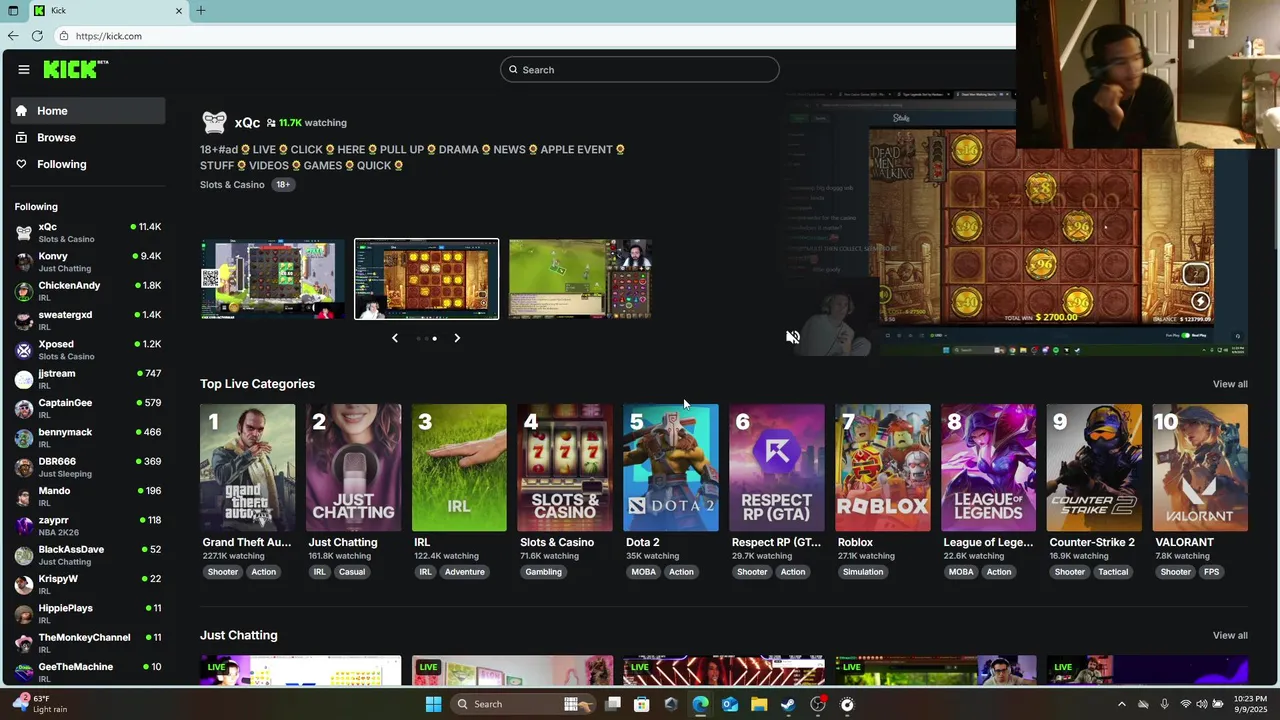Open Xposed in Following list
The height and width of the screenshot is (720, 1280).
tap(88, 350)
